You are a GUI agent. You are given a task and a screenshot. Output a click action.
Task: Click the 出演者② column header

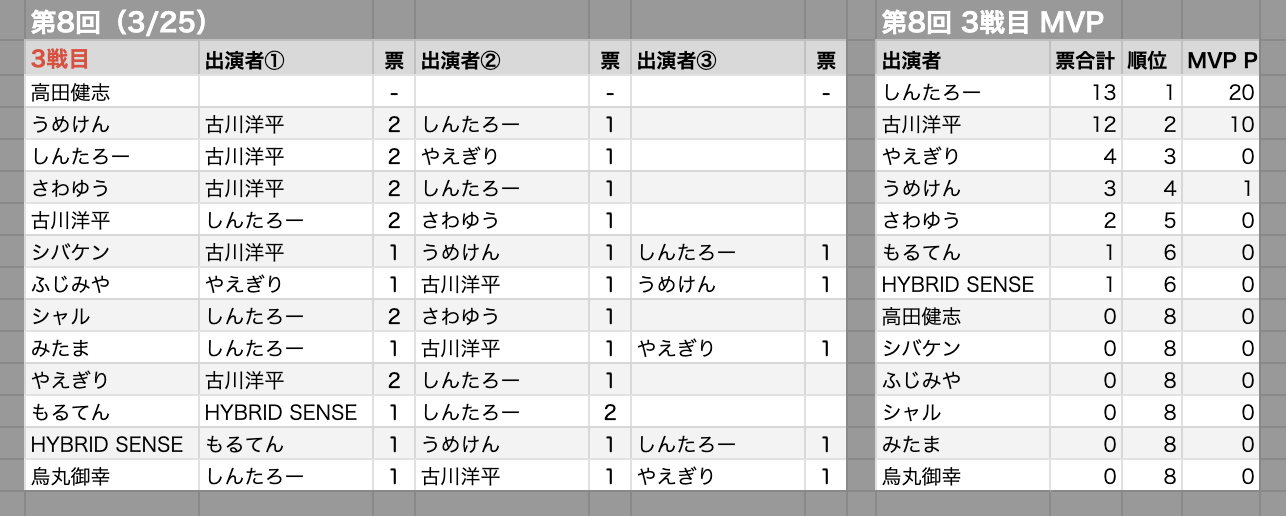pos(502,60)
